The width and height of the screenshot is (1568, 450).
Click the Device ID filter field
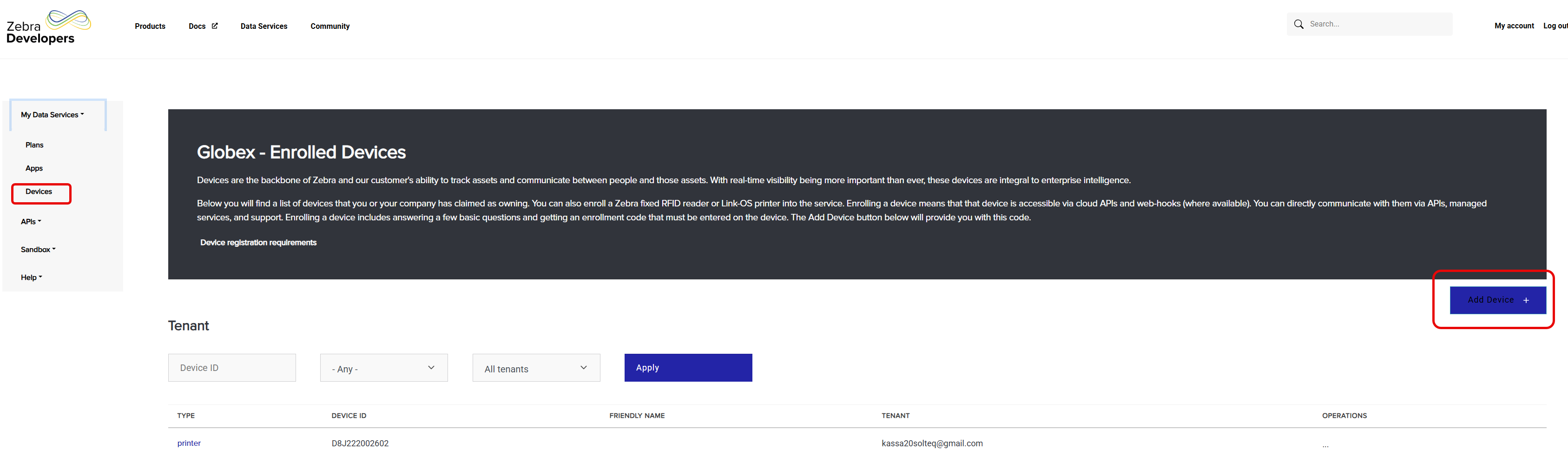click(x=231, y=368)
